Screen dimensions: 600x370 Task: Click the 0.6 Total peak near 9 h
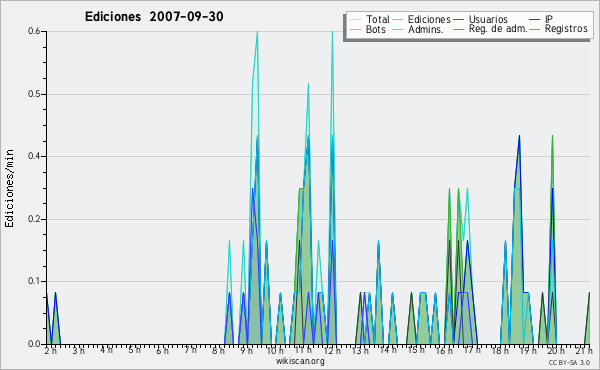(257, 32)
